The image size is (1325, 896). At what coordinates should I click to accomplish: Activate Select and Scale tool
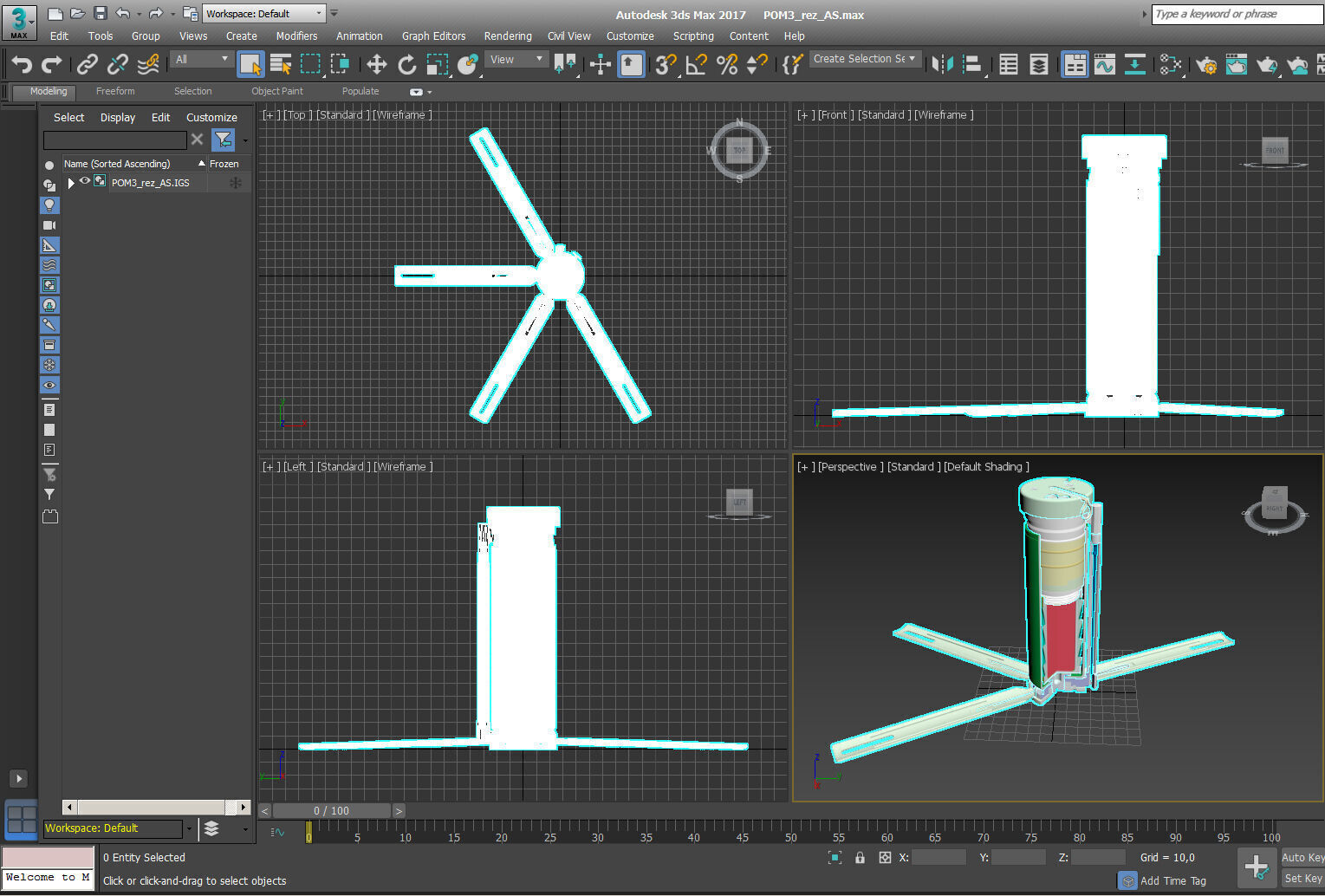point(437,64)
